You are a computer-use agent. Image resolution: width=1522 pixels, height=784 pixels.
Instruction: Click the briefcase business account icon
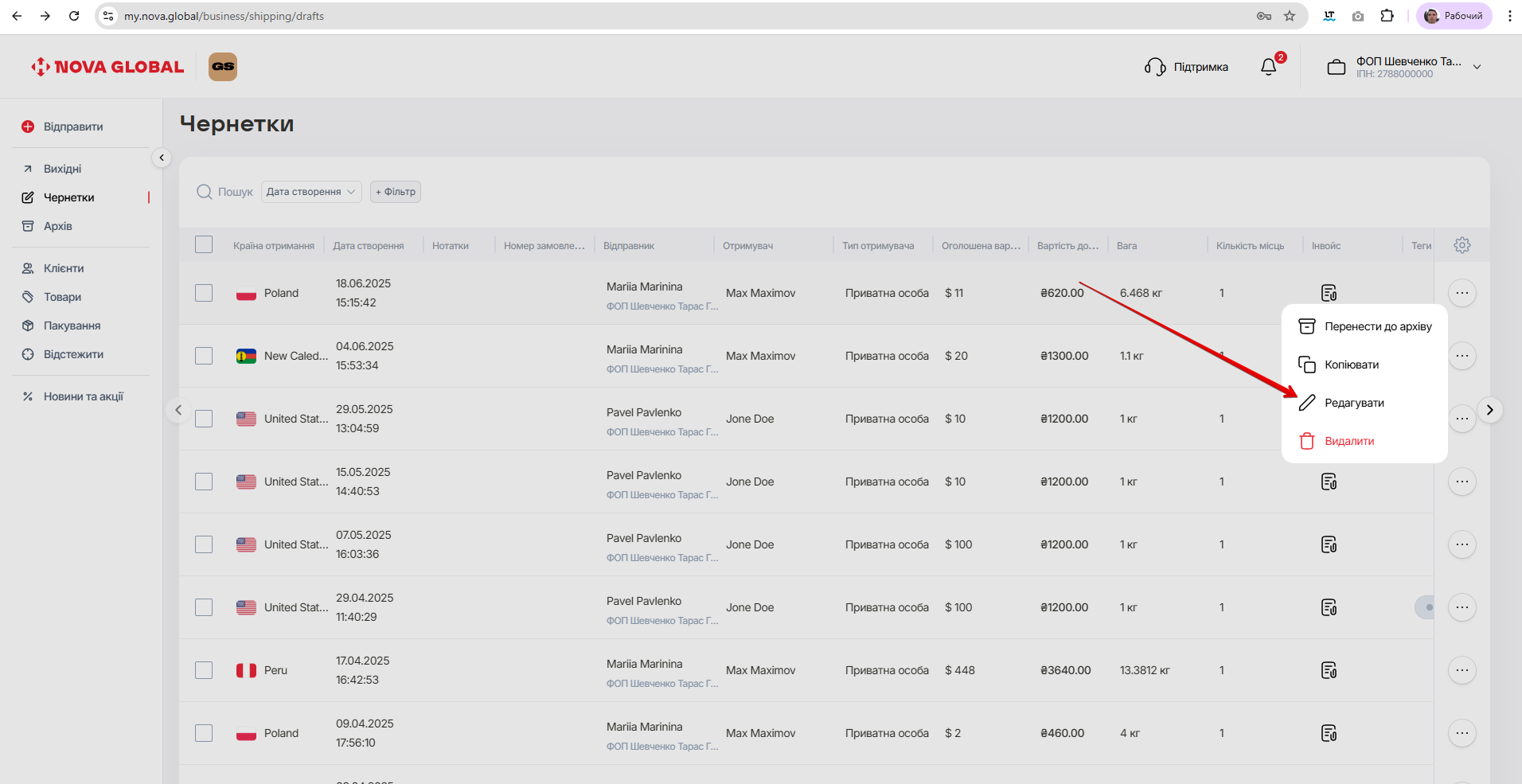[1337, 68]
